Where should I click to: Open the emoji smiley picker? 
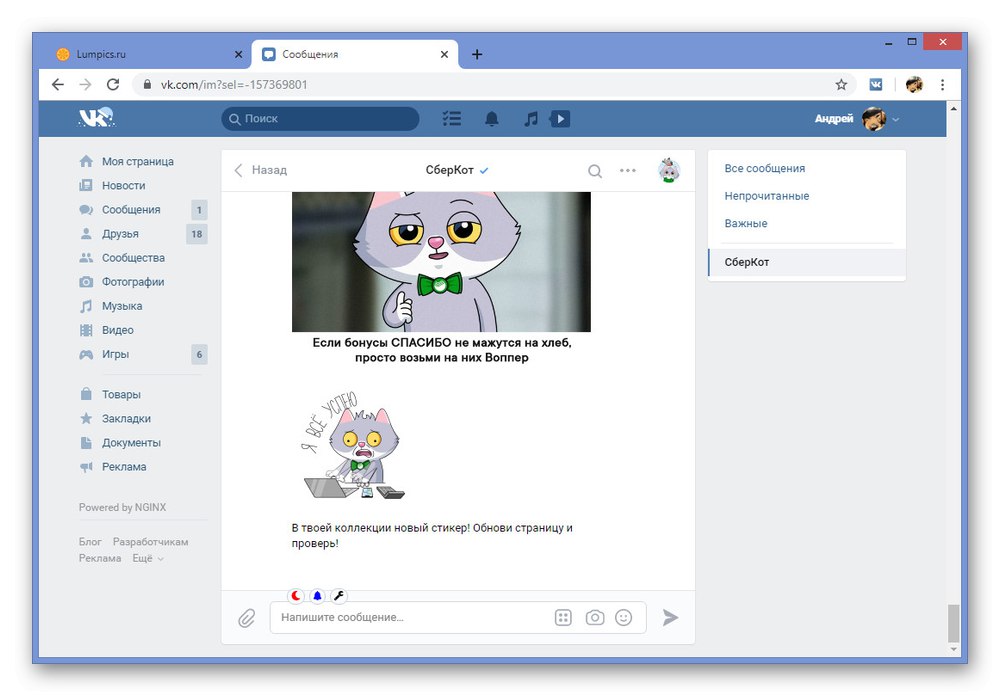coord(624,618)
